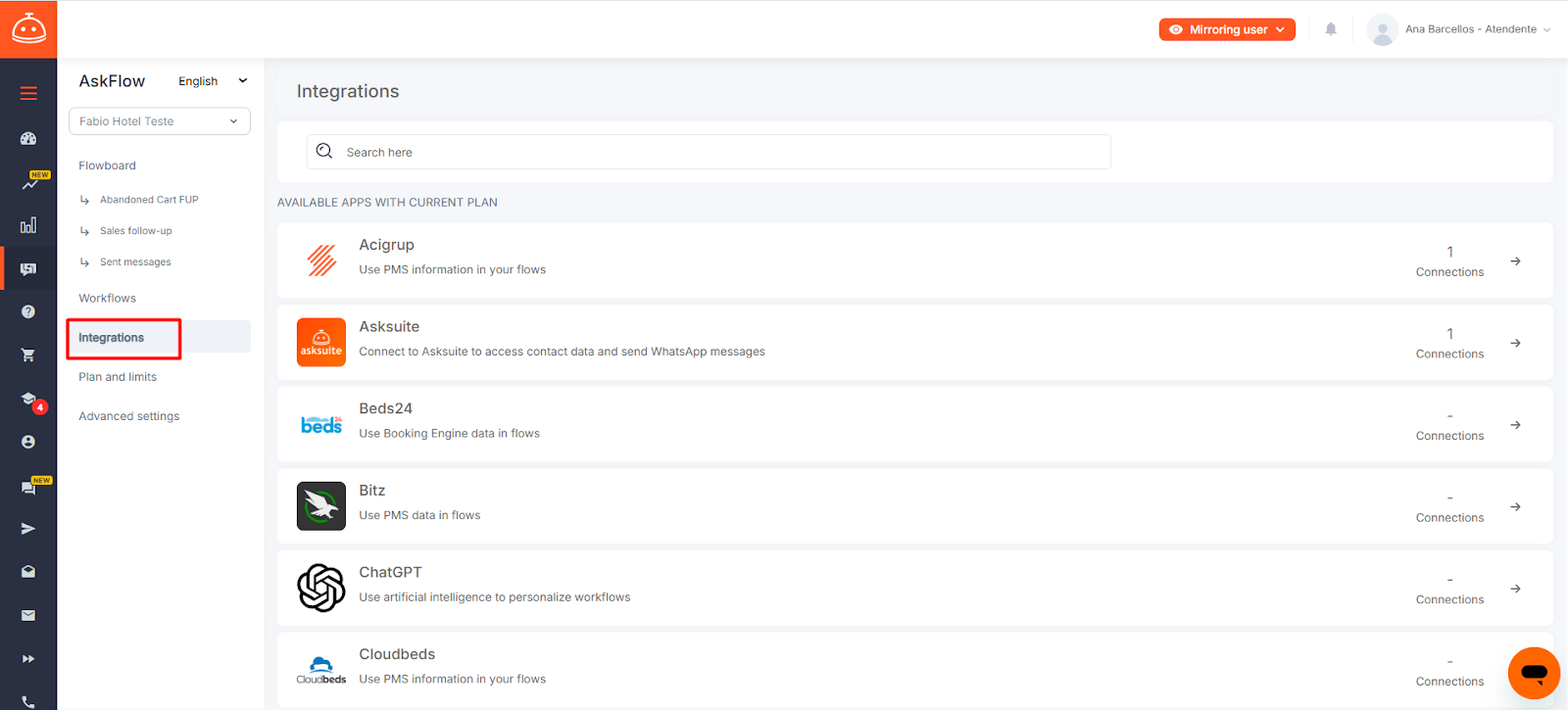Click the search magnifier icon
Image resolution: width=1568 pixels, height=710 pixels.
coord(324,152)
